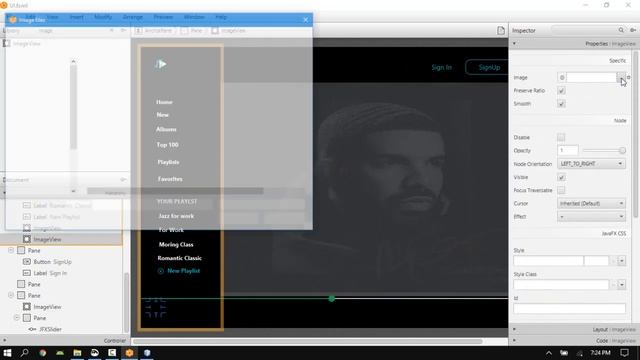Click New Playlist in the preview sidebar
The image size is (640, 360).
(184, 271)
